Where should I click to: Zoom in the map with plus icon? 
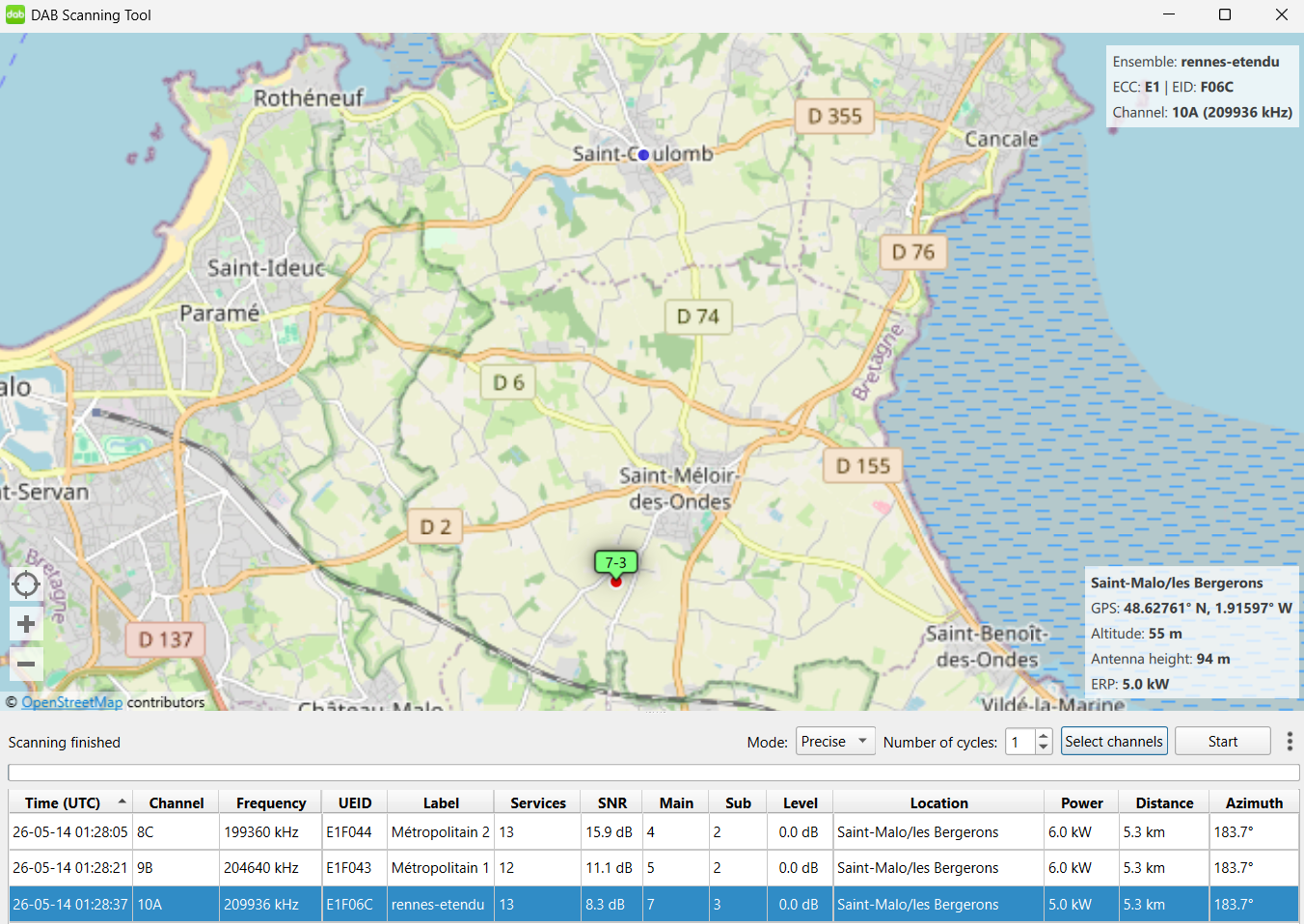pos(26,624)
